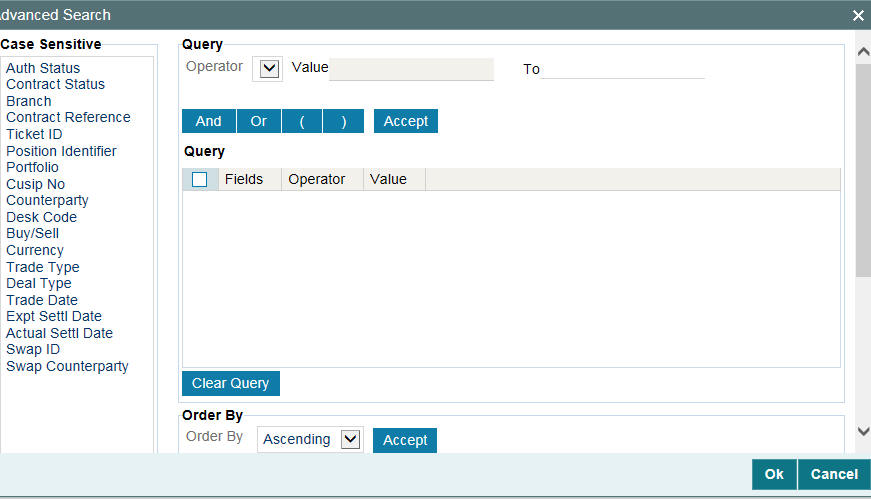
Task: Insert an opening parenthesis
Action: pyautogui.click(x=302, y=121)
